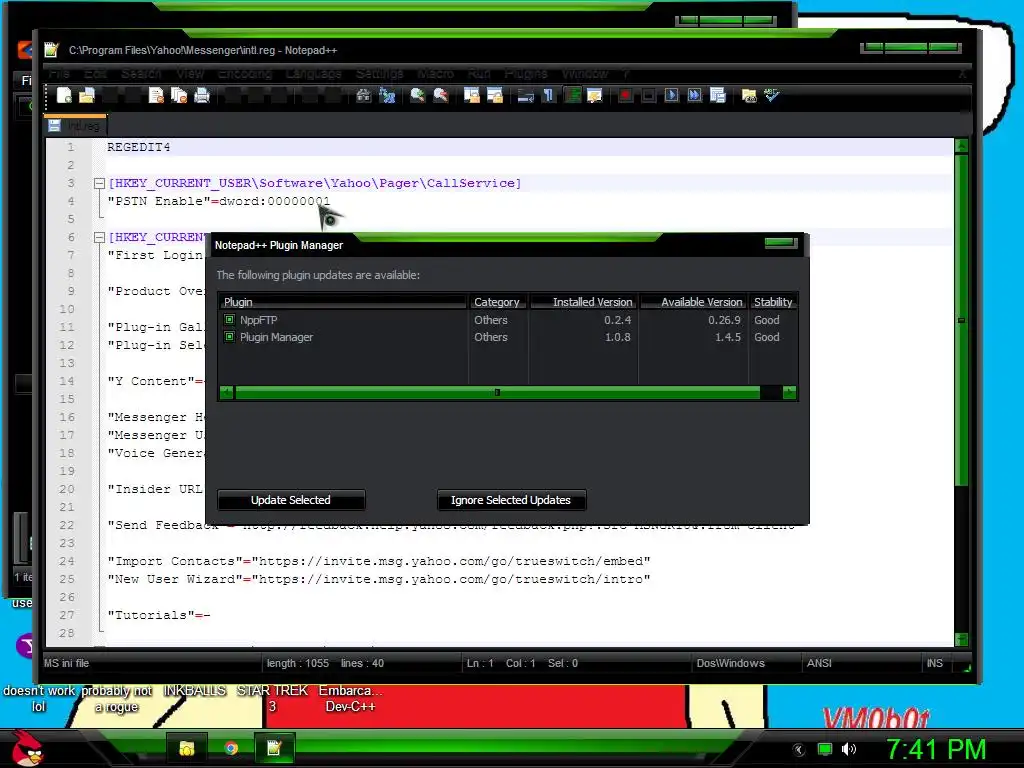Click plugin list scrollbar left arrow
The image size is (1024, 768).
coord(227,392)
